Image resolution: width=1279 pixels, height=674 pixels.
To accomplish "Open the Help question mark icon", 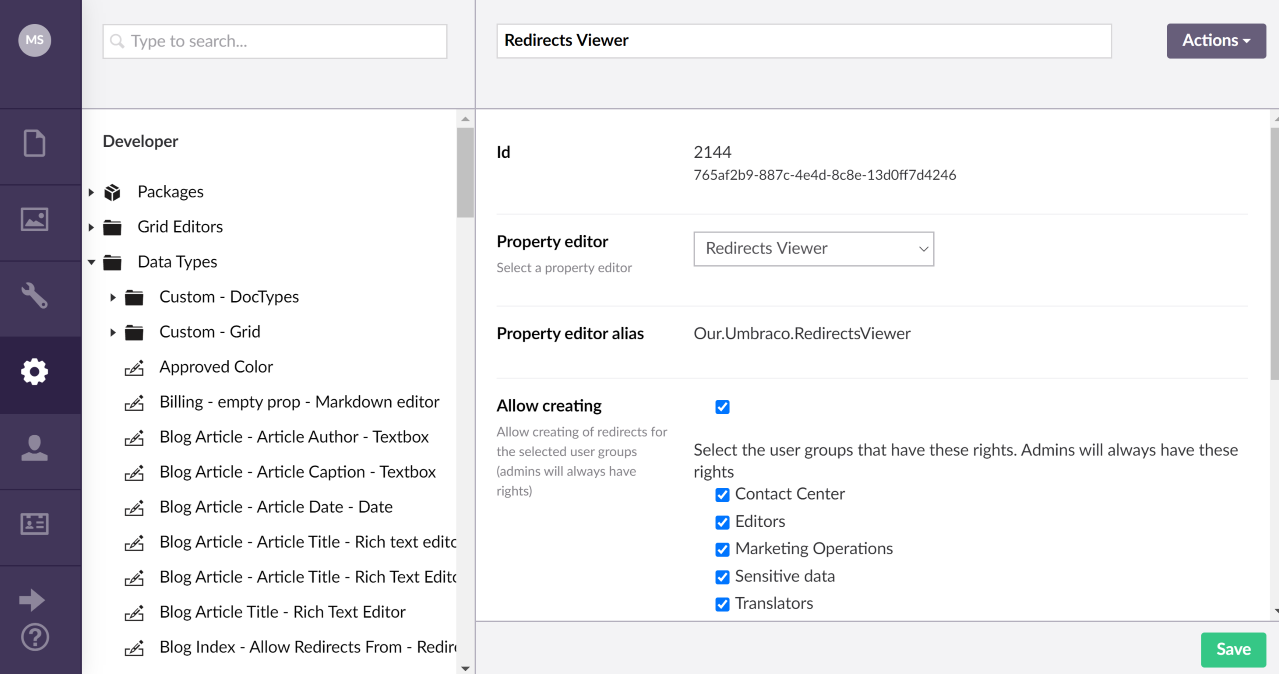I will (35, 636).
